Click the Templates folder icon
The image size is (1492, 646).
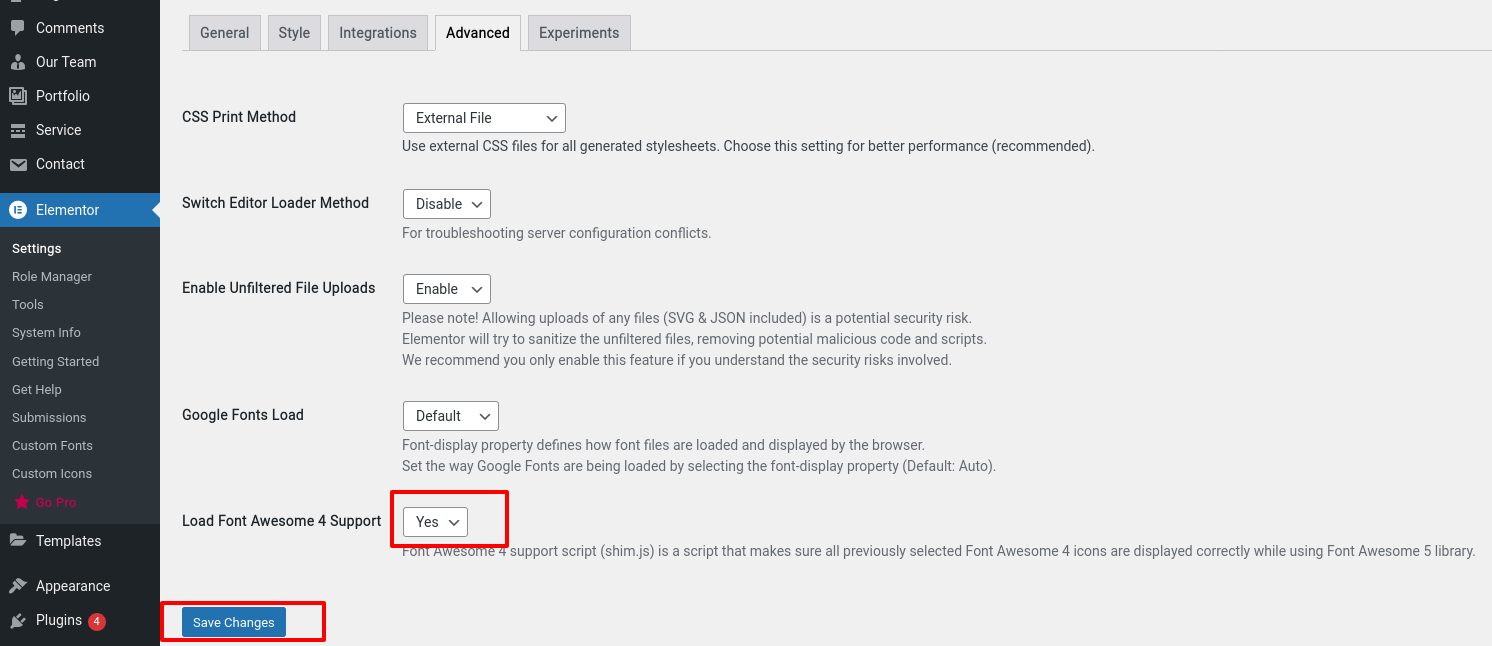[x=18, y=541]
